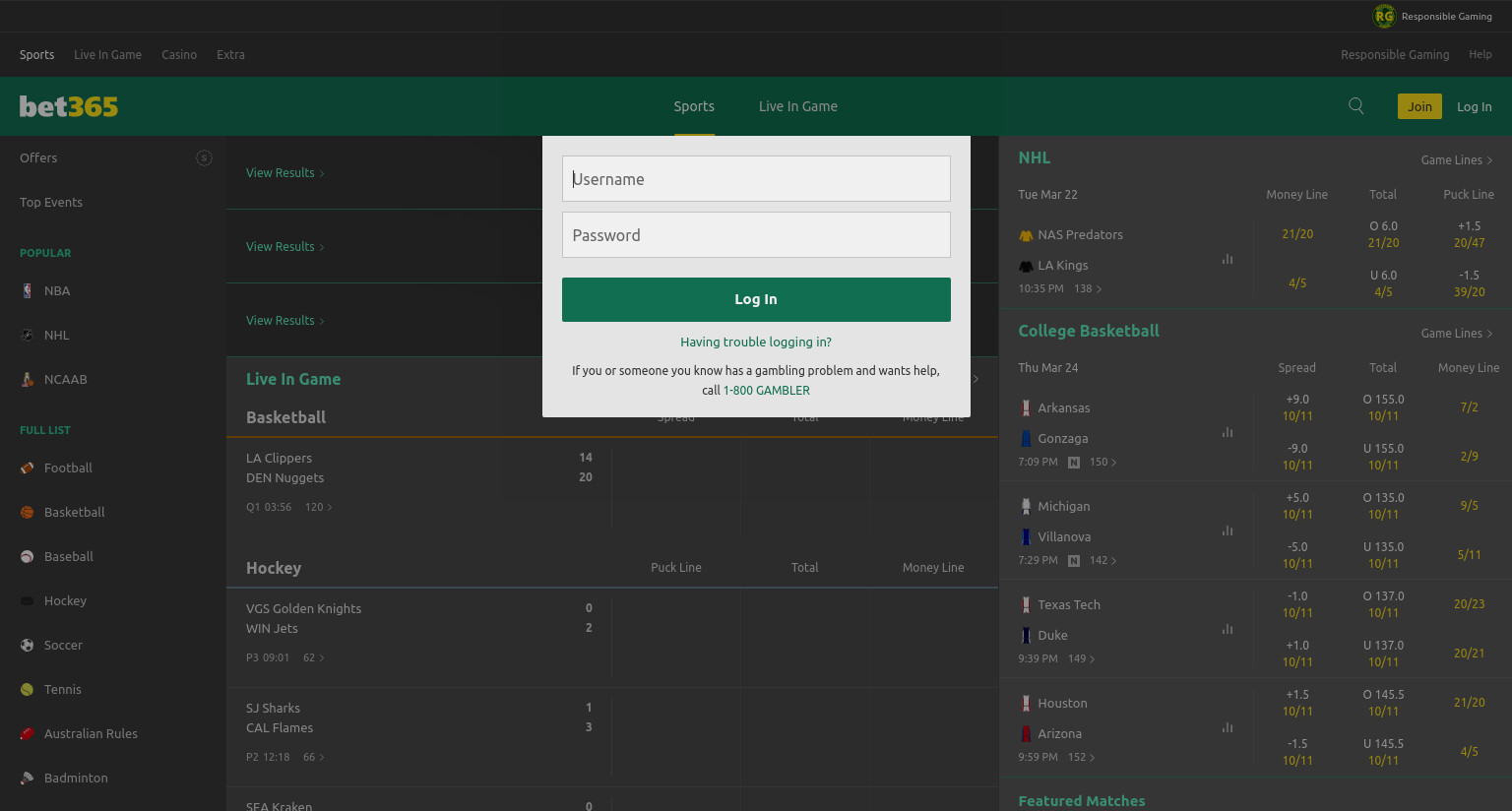Click the Offers circle icon in sidebar
The height and width of the screenshot is (811, 1512).
pyautogui.click(x=204, y=157)
